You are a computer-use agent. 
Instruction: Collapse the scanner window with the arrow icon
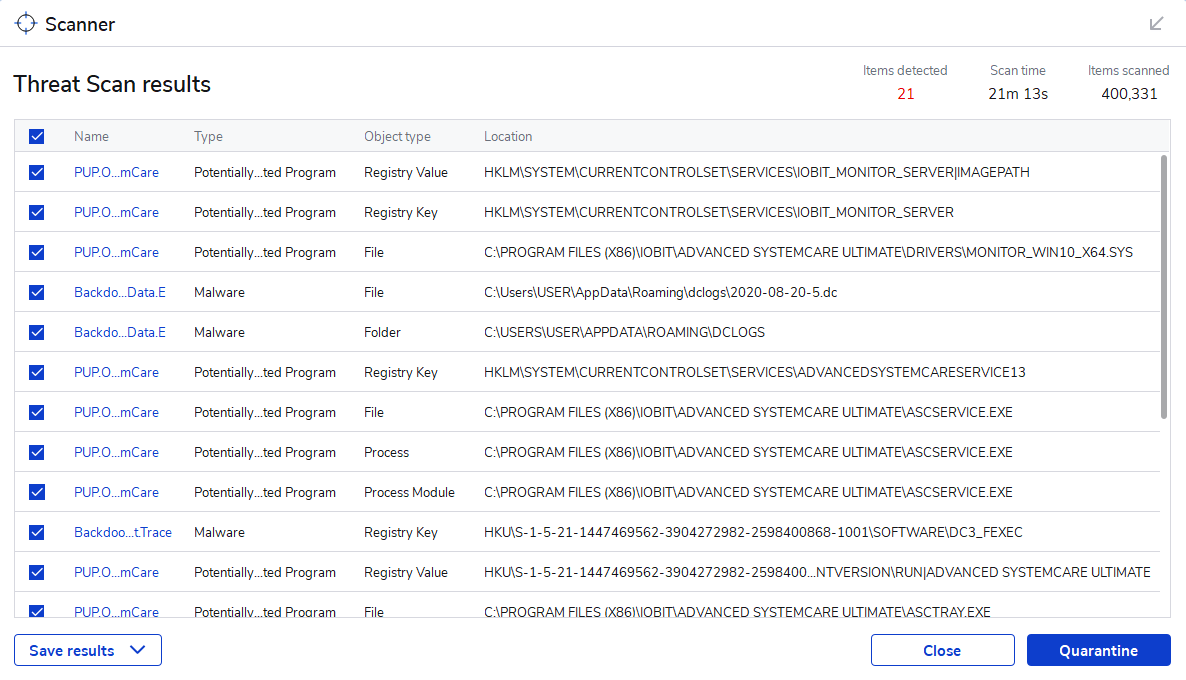point(1156,23)
